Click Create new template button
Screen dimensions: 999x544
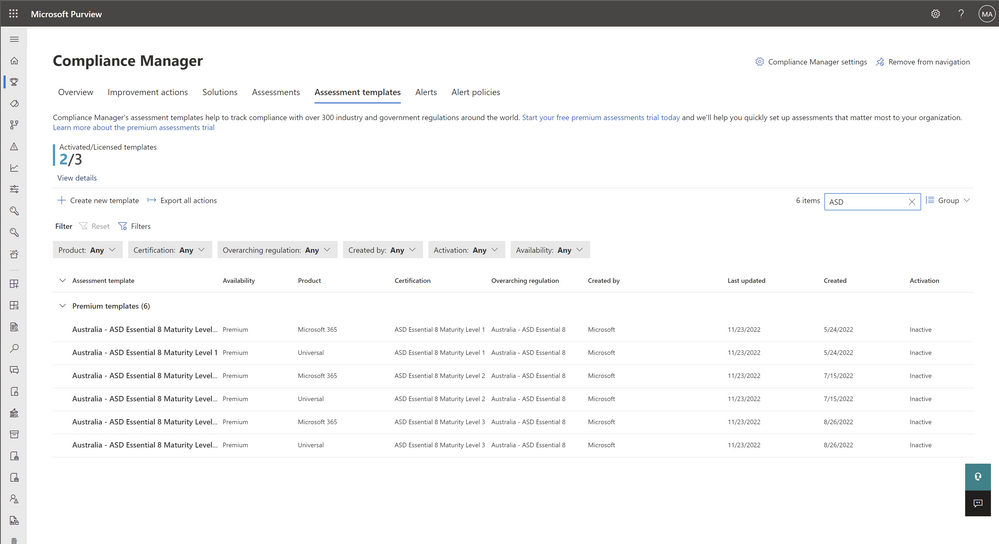point(98,201)
